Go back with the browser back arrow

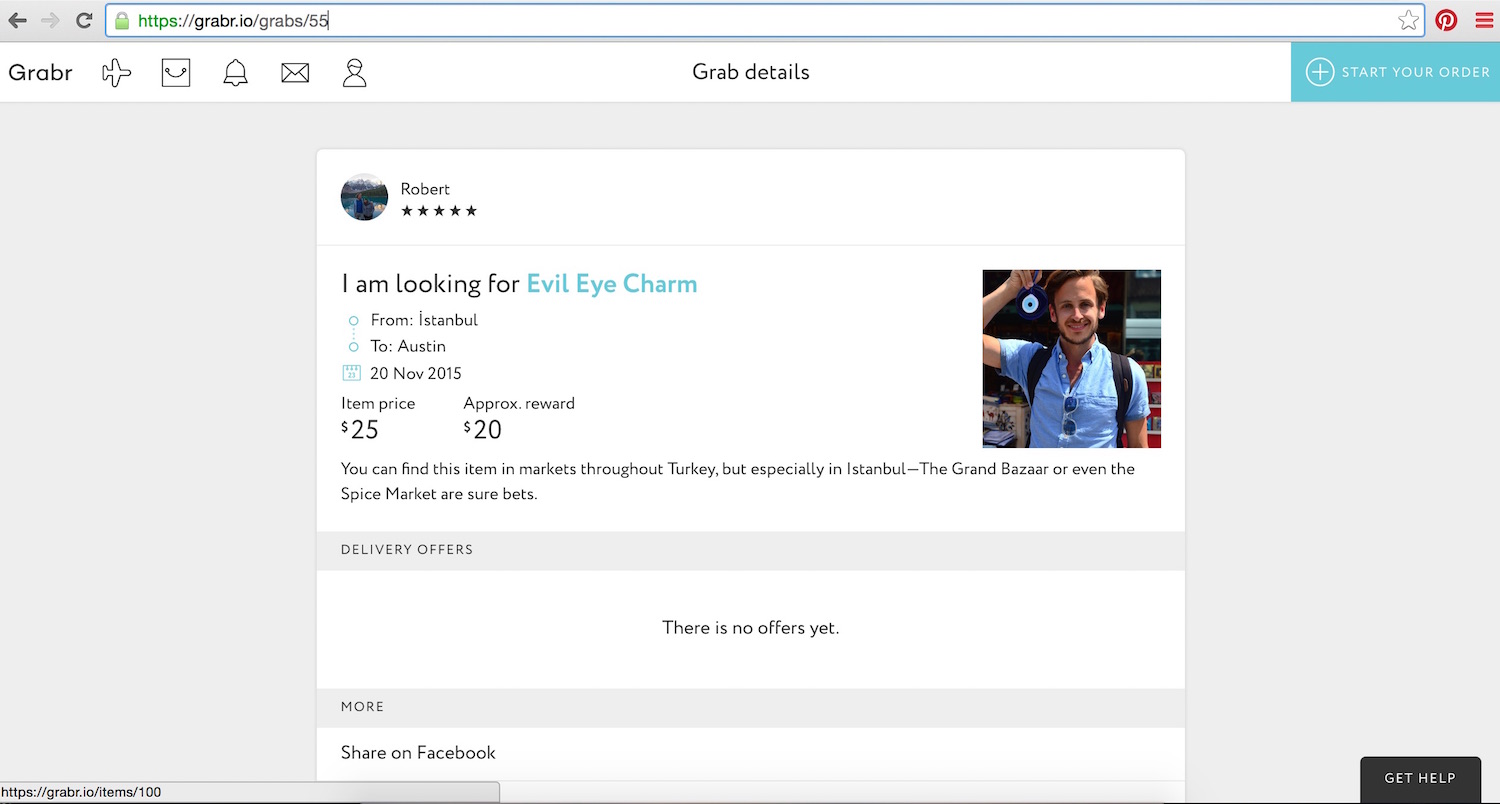coord(18,20)
